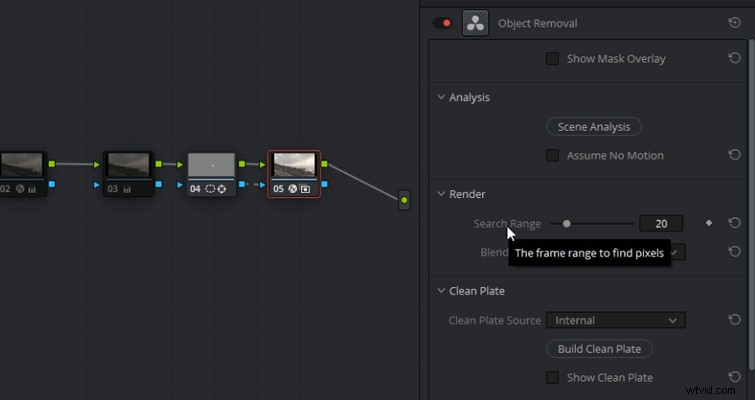Click node 04 blue key input arrow

pos(180,185)
